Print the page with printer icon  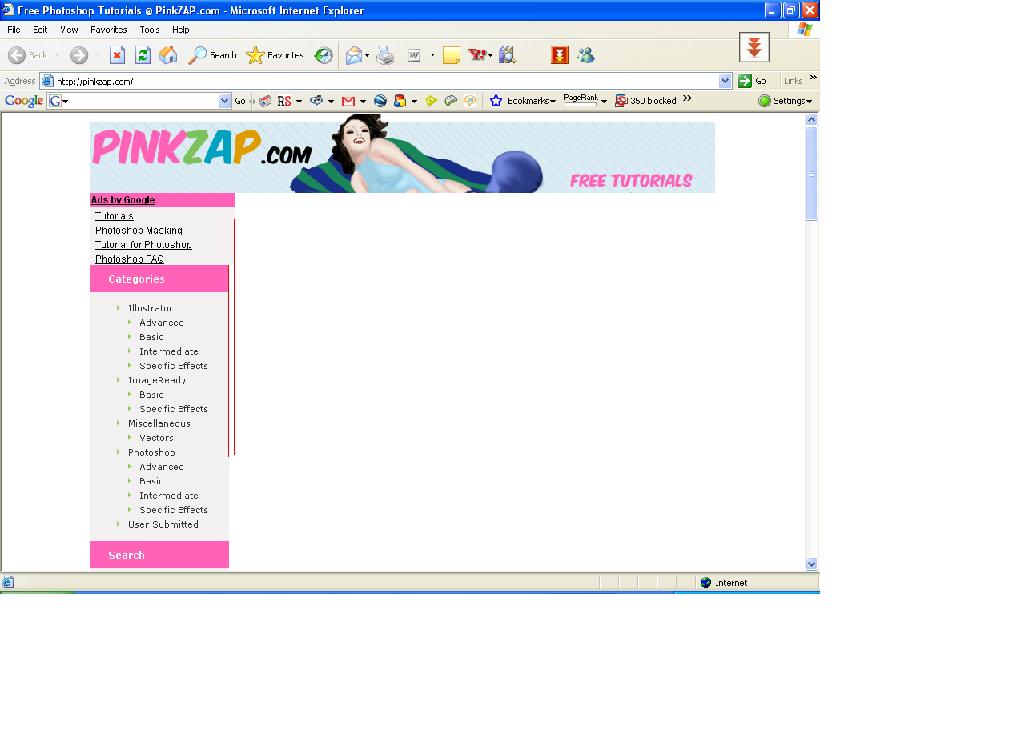[x=385, y=56]
